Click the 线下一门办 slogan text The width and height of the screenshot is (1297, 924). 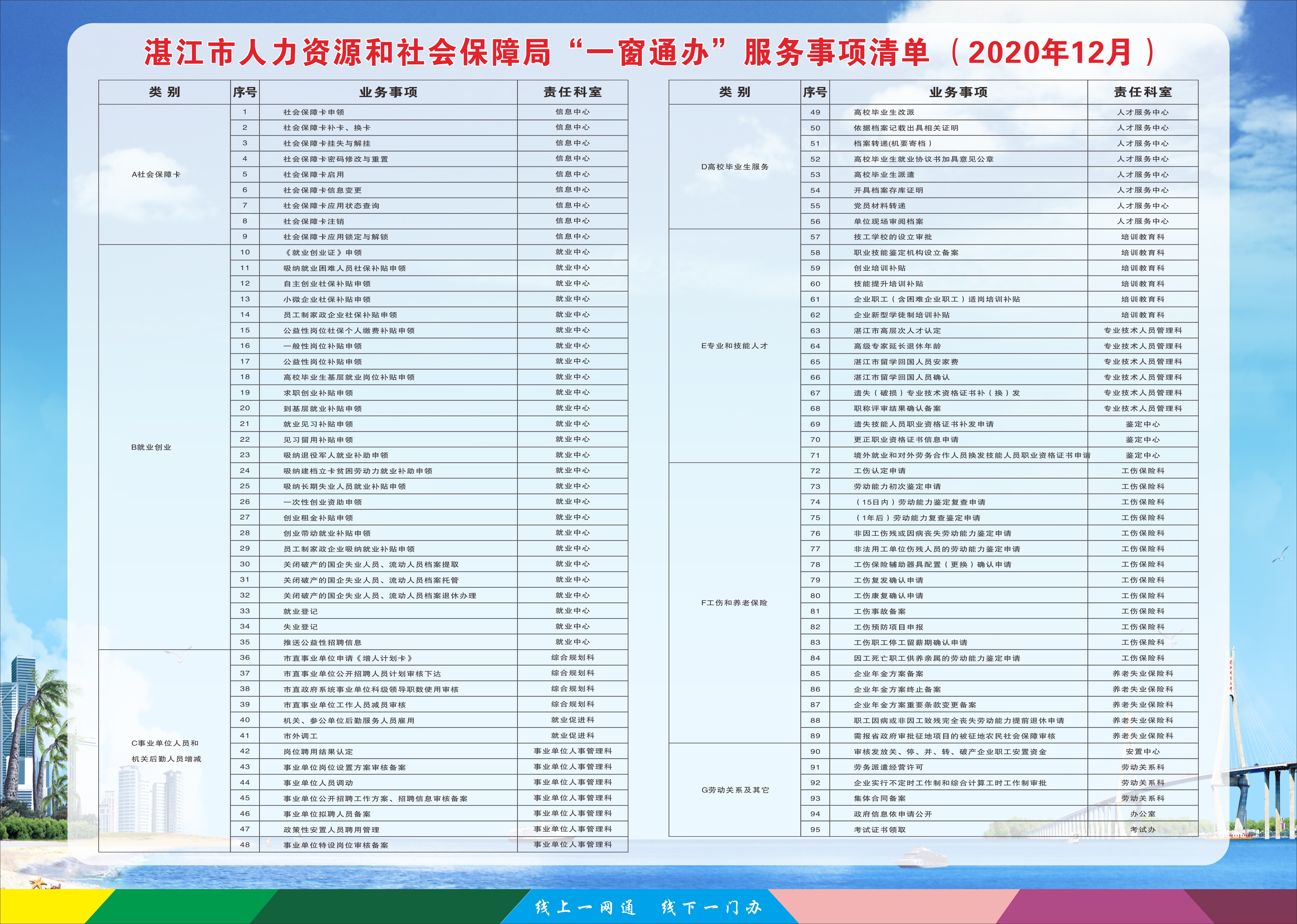711,906
